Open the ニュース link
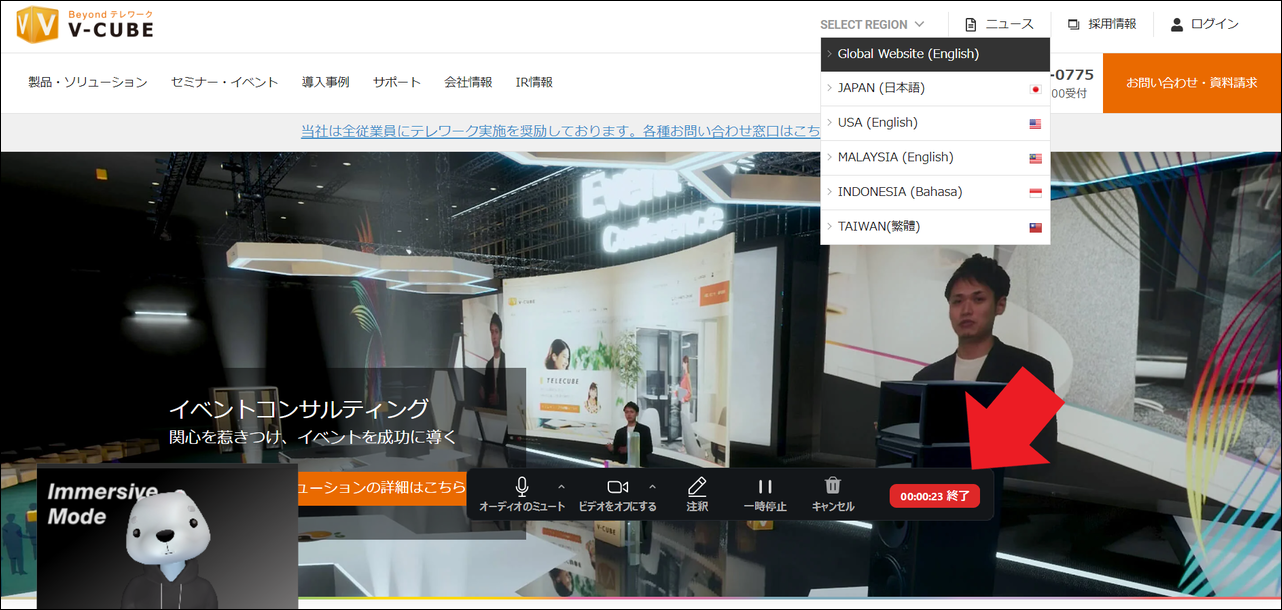1282x610 pixels. coord(1009,24)
